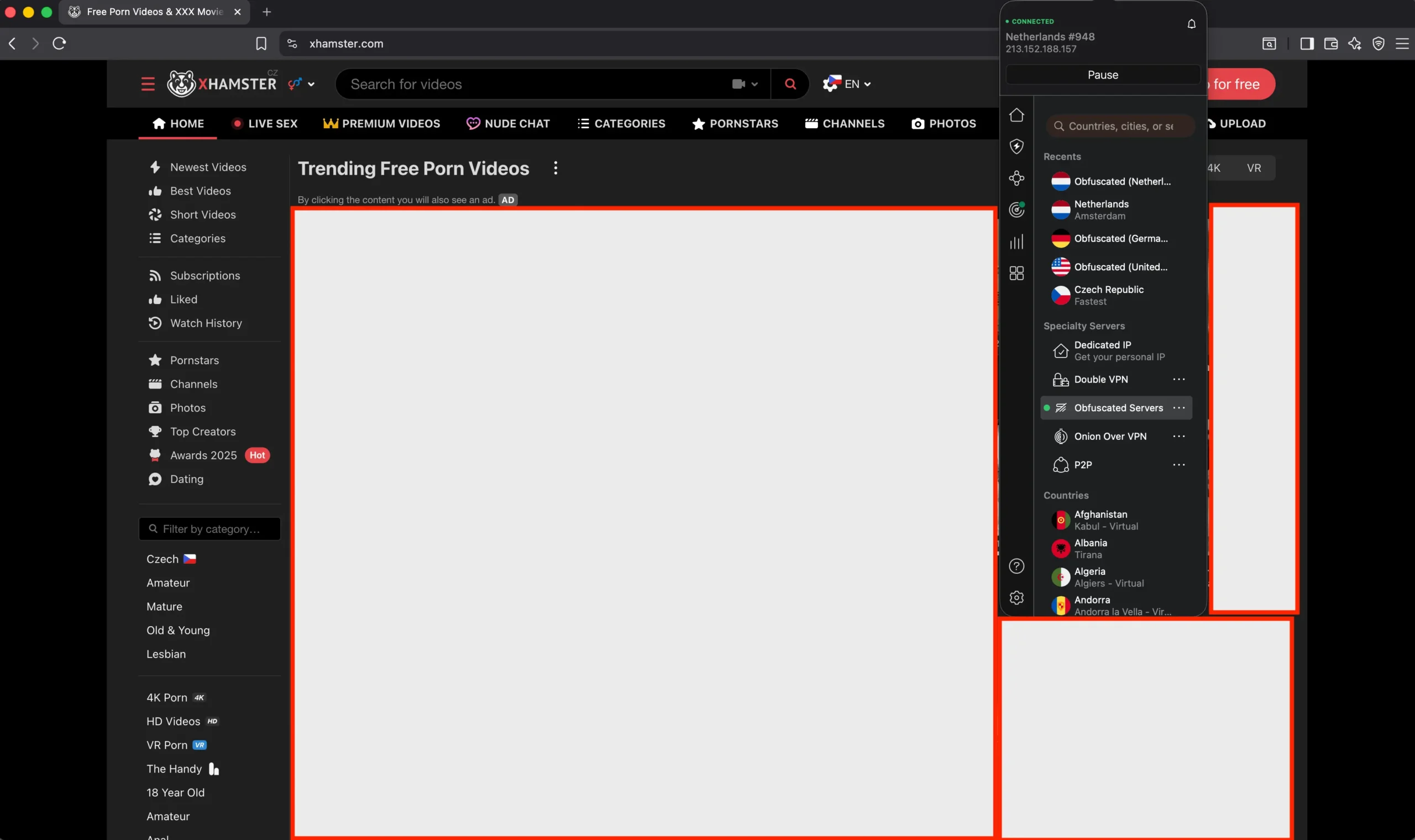The image size is (1415, 840).
Task: View connection statistics in NordVPN sidebar
Action: (1016, 242)
